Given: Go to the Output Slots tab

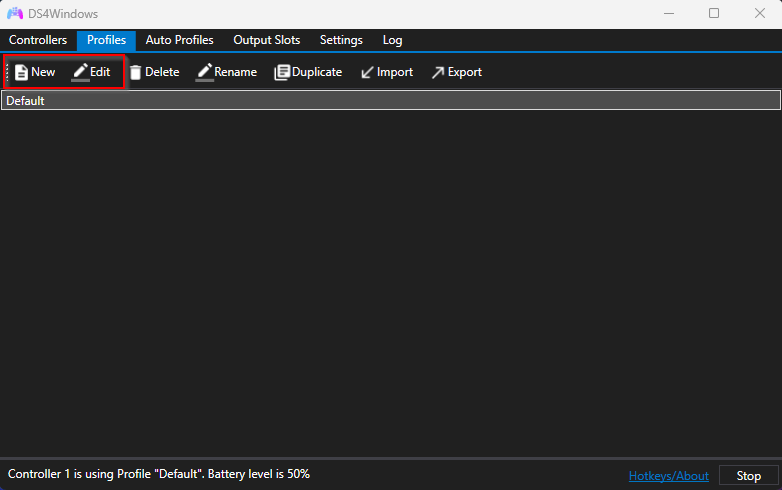Looking at the screenshot, I should [267, 40].
